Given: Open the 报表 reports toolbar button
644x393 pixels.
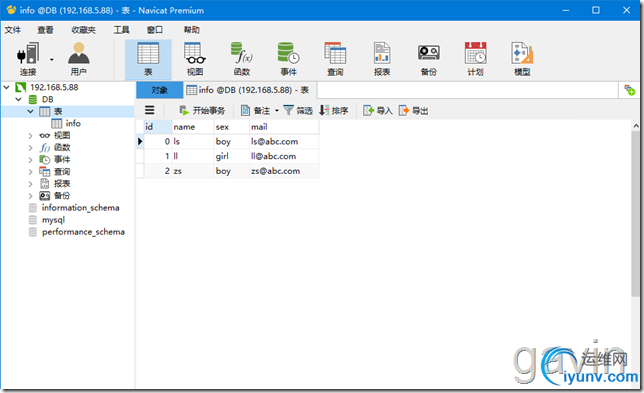Looking at the screenshot, I should point(382,59).
